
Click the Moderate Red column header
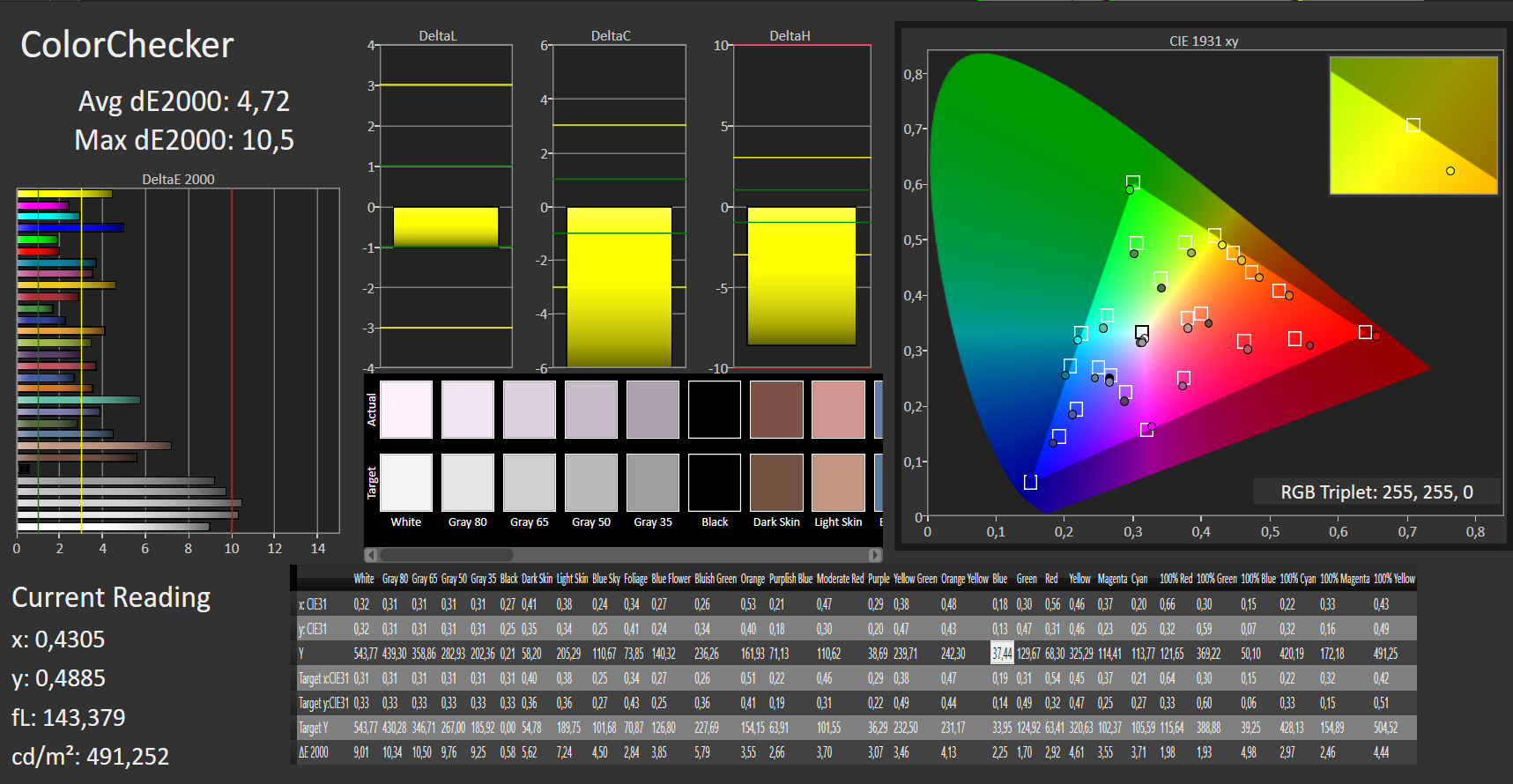click(839, 579)
